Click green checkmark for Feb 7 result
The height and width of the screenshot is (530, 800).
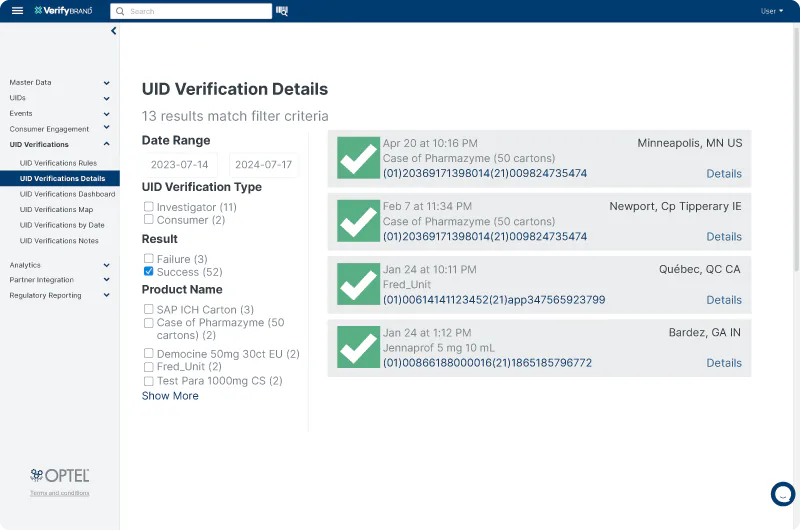click(358, 221)
